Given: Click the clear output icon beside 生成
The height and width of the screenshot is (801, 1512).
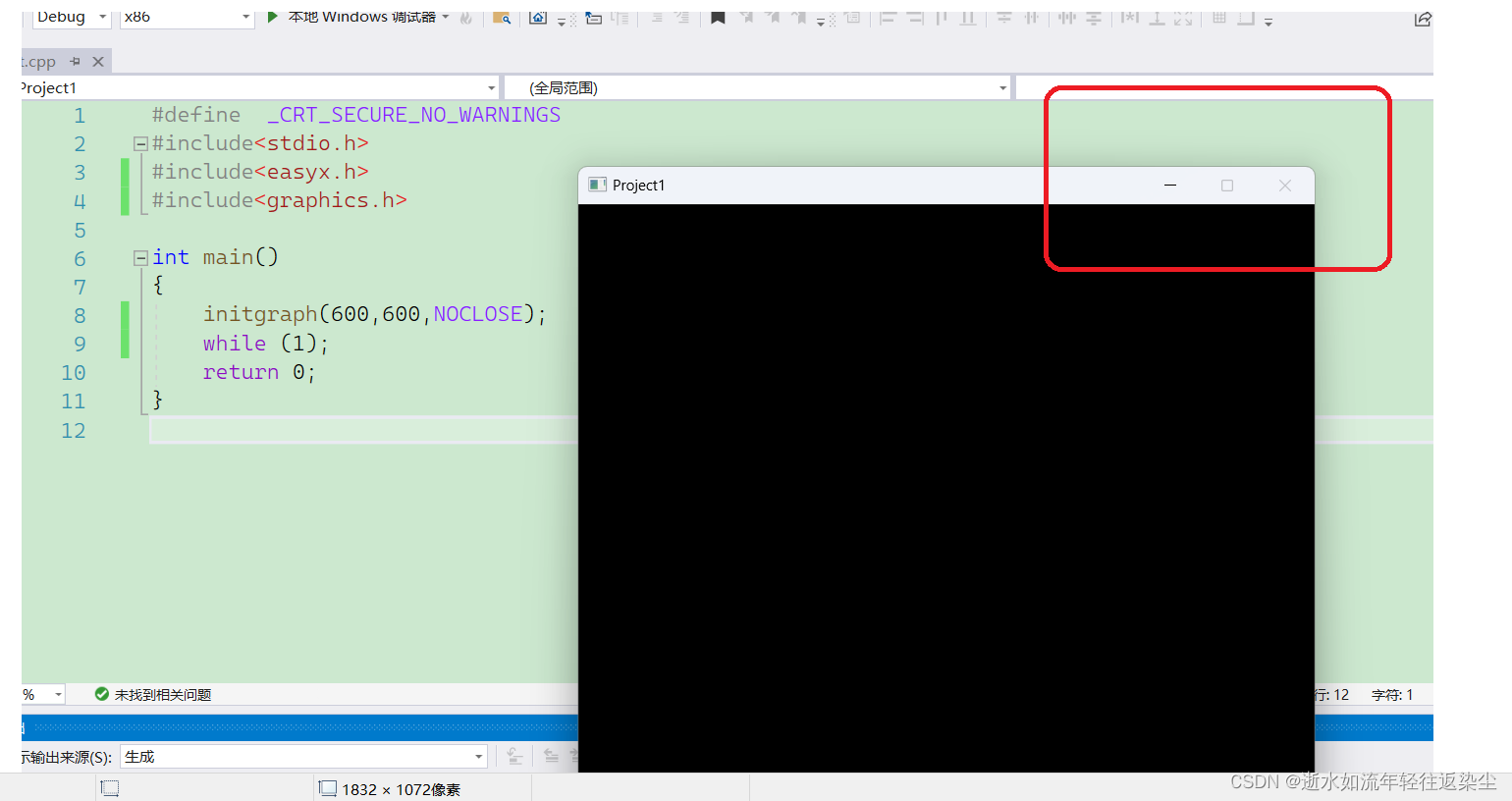Looking at the screenshot, I should [x=513, y=756].
